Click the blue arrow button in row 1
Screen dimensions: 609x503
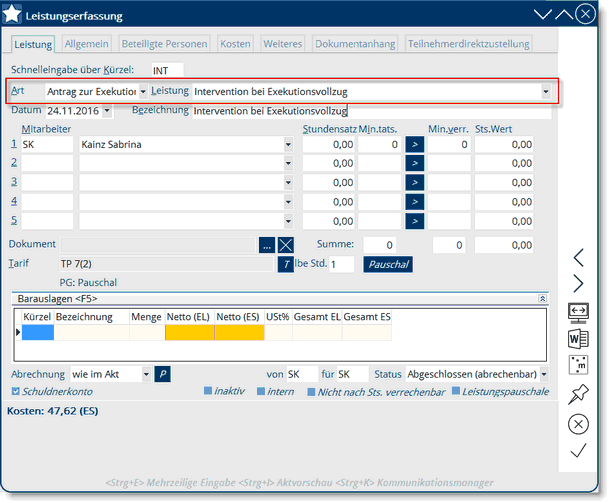coord(415,145)
